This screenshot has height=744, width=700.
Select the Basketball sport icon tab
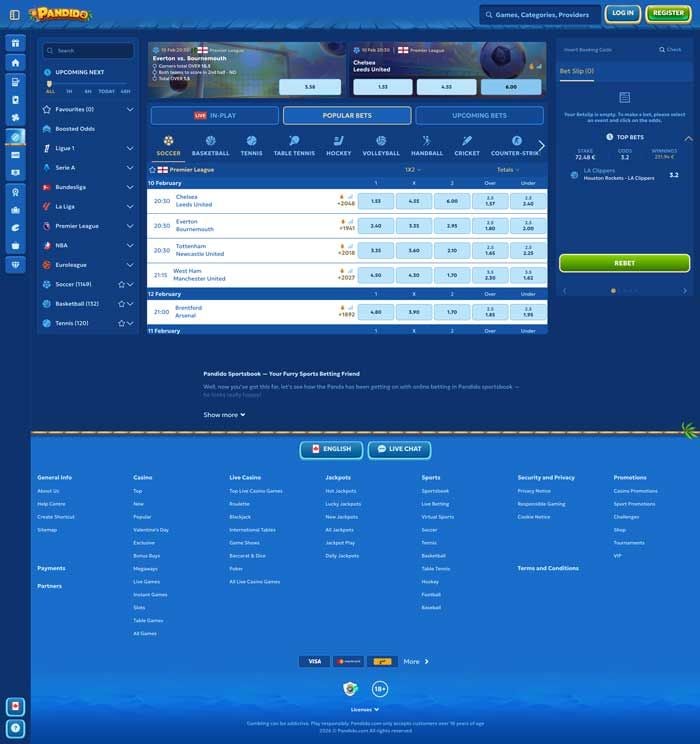point(210,146)
